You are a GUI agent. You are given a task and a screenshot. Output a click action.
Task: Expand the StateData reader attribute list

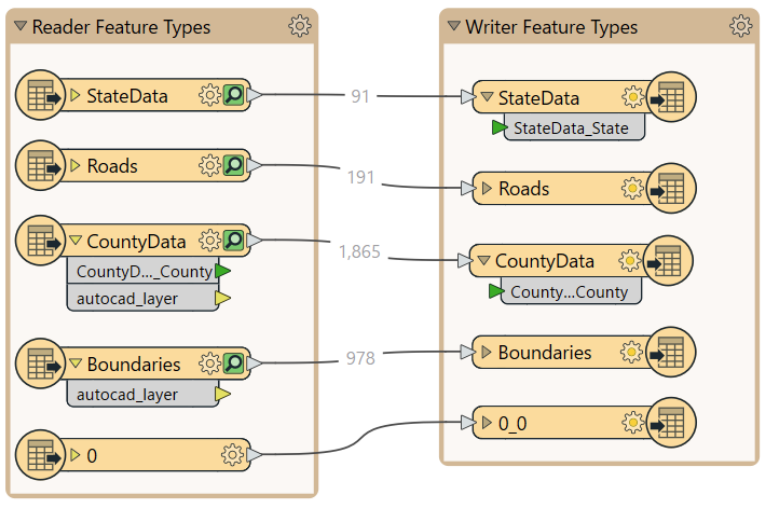coord(75,95)
